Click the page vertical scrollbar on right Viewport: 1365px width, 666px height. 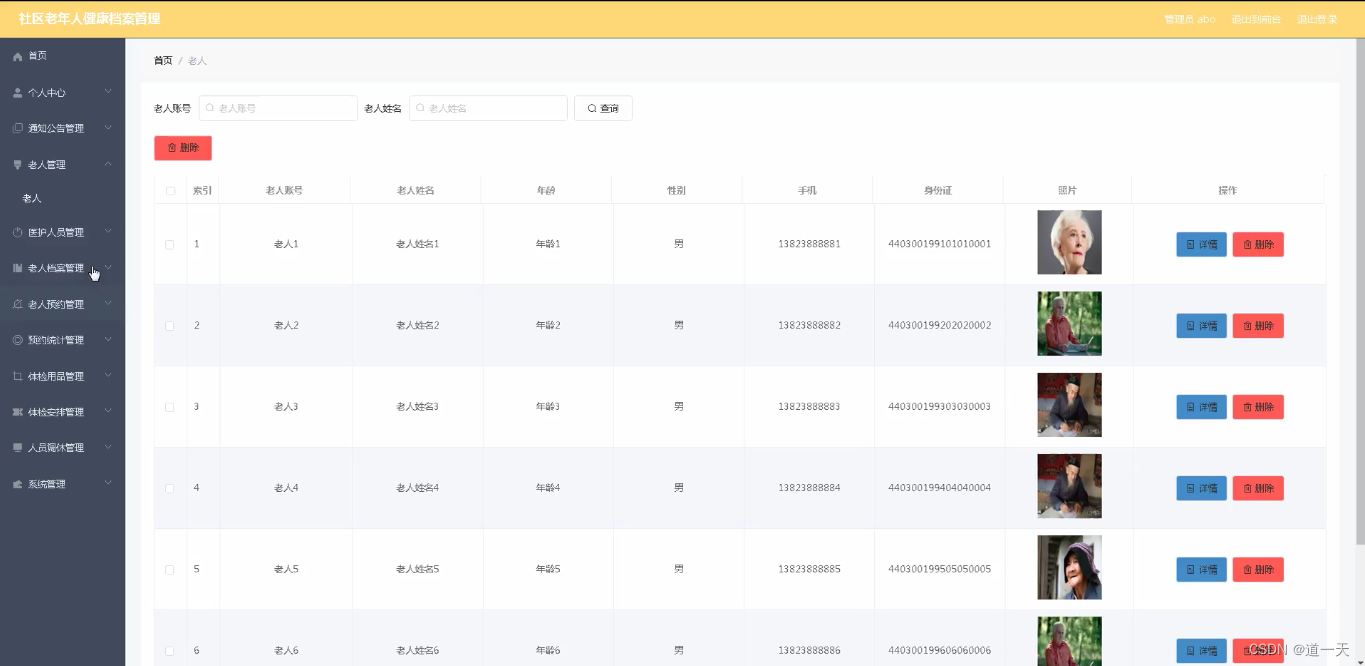tap(1360, 290)
